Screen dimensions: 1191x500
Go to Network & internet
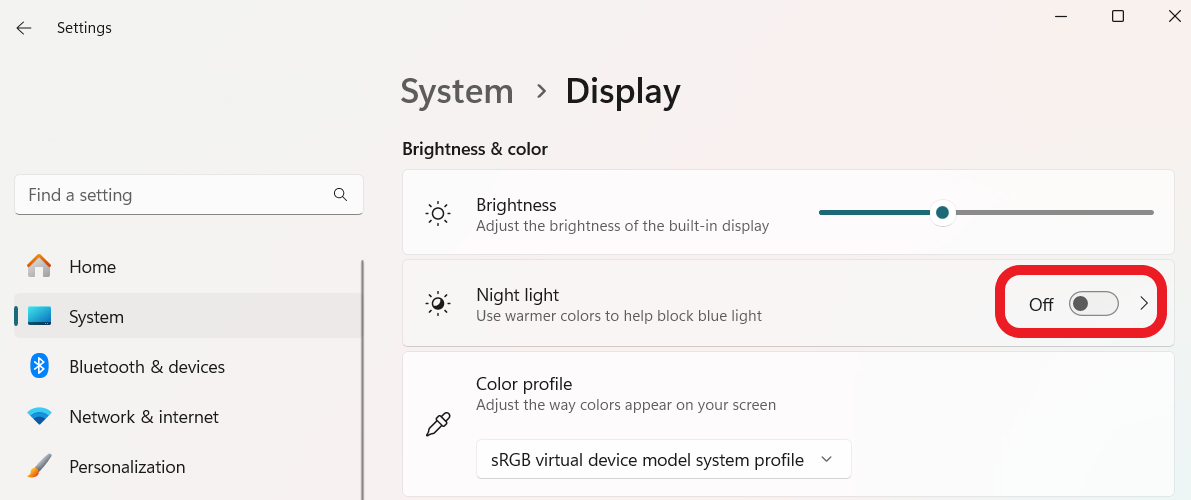point(144,417)
